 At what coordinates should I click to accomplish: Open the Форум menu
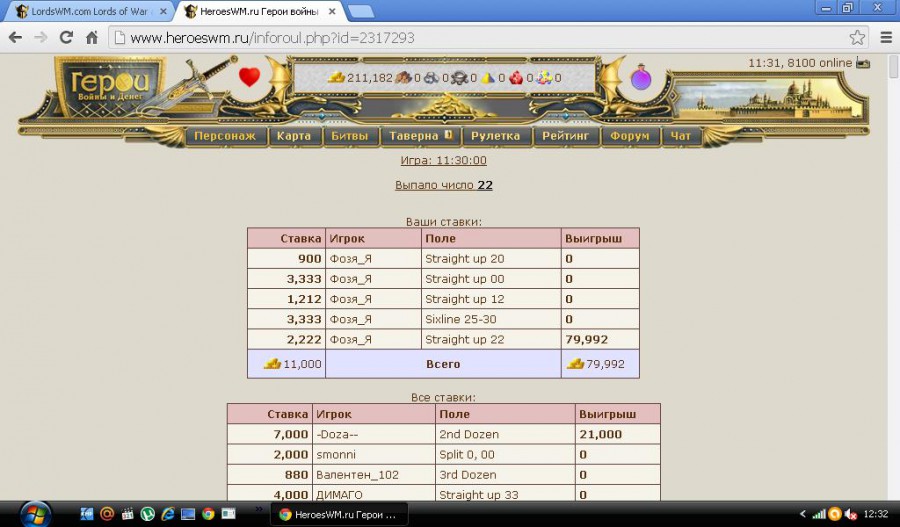pos(629,136)
